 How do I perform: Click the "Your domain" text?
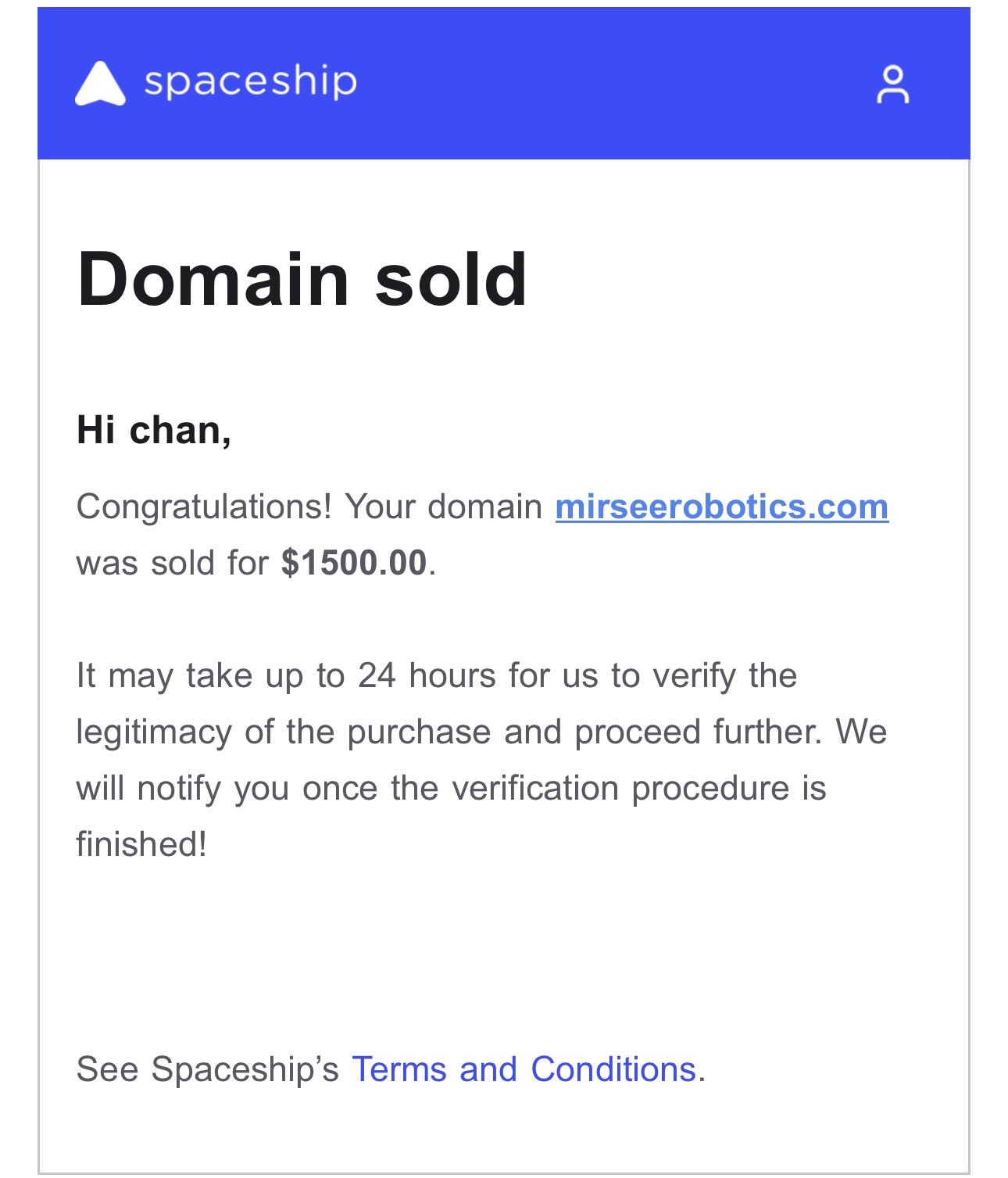444,507
